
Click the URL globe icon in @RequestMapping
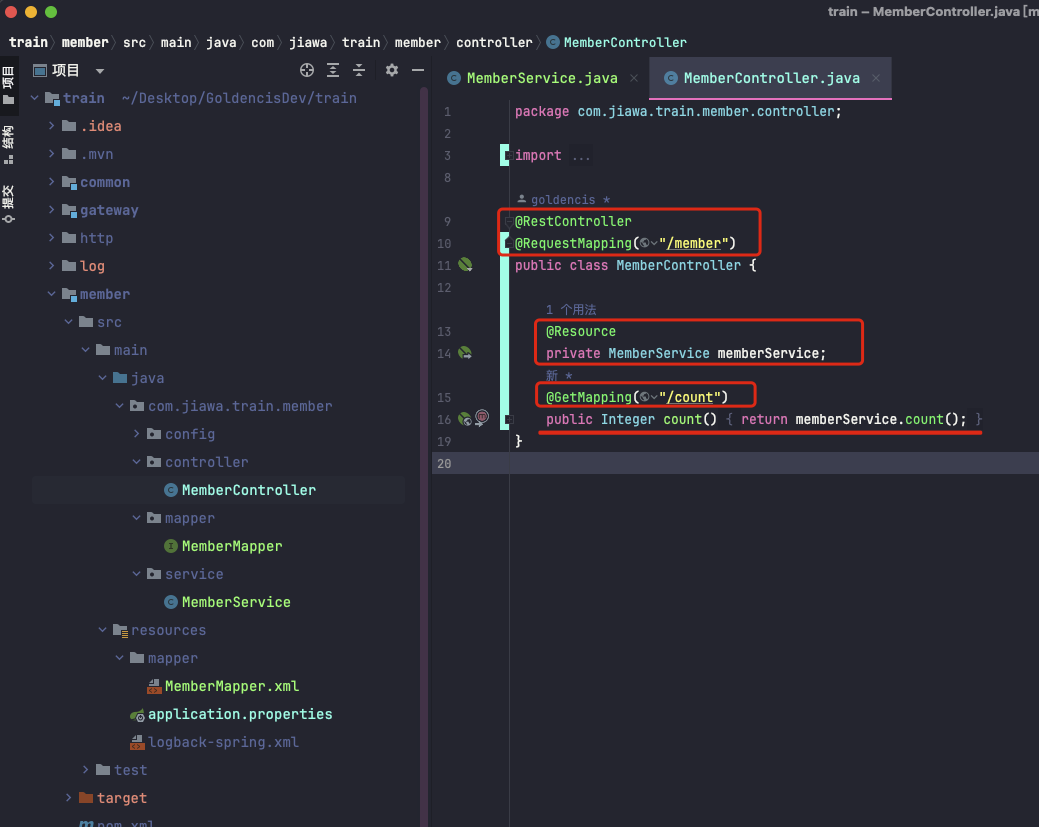[x=647, y=243]
